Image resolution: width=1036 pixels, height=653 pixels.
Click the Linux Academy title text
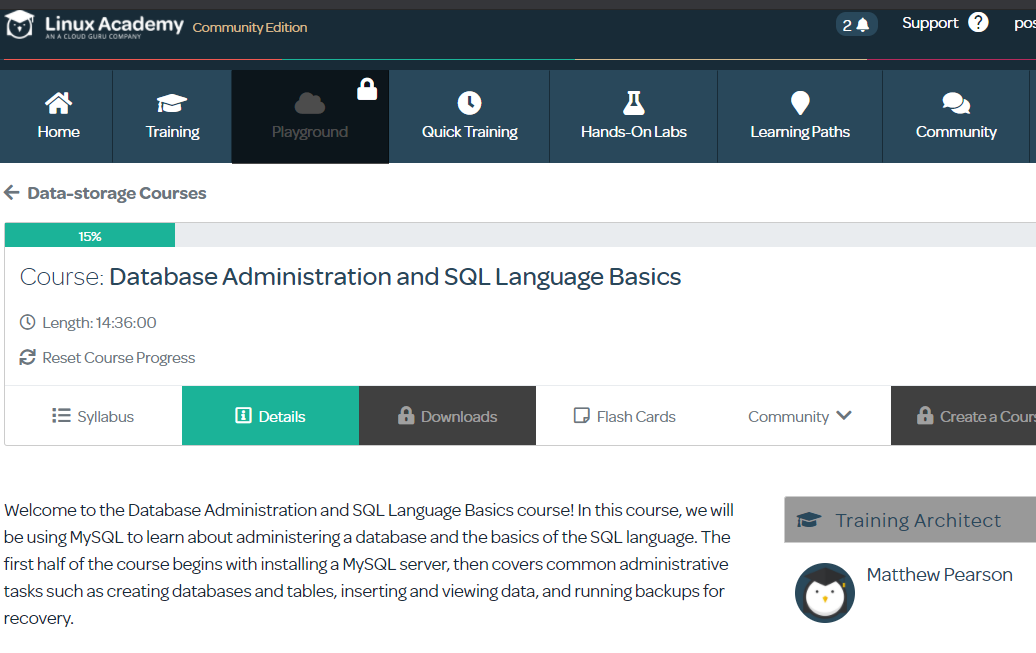(114, 24)
